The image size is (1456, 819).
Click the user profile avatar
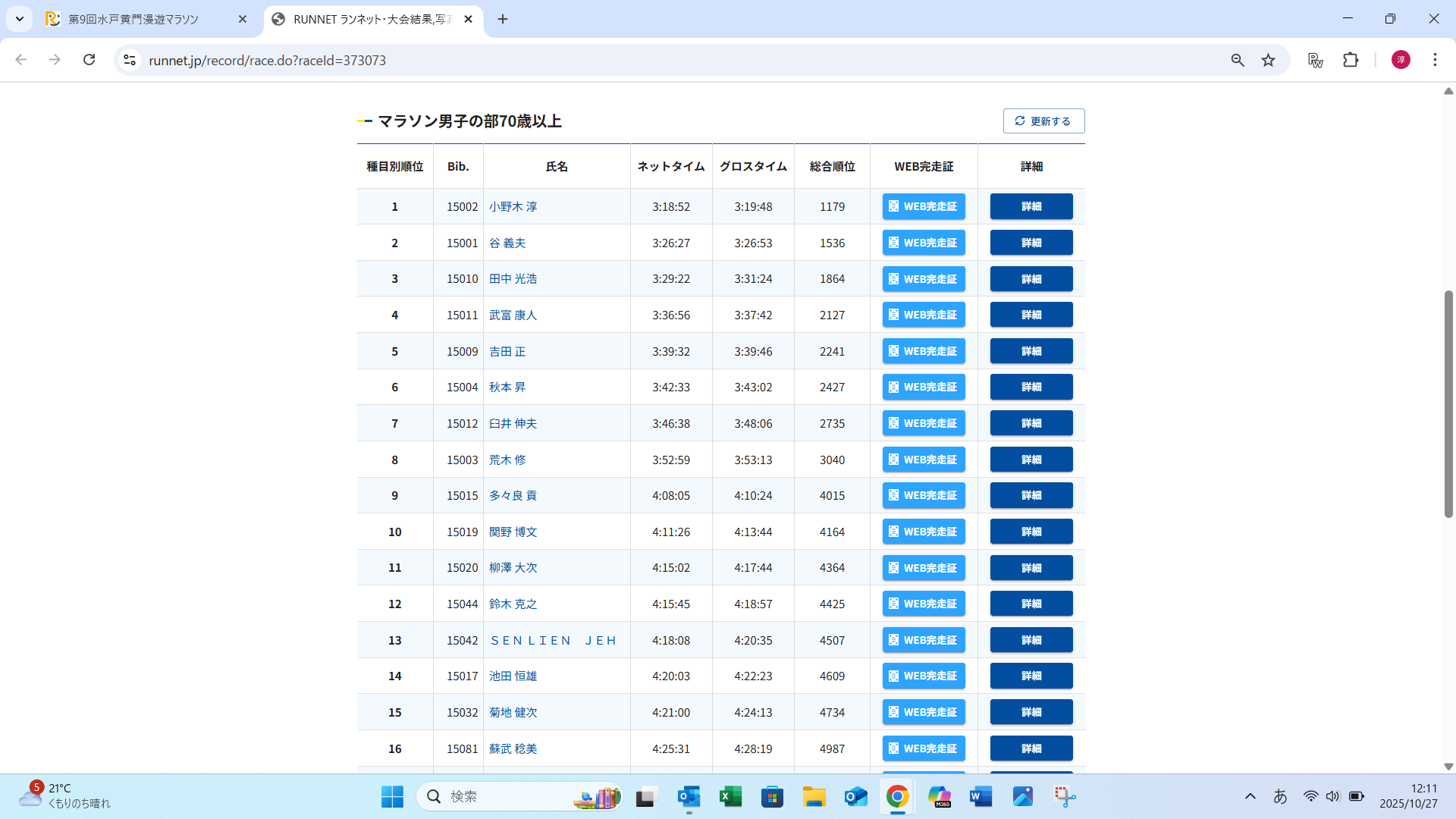[1401, 60]
